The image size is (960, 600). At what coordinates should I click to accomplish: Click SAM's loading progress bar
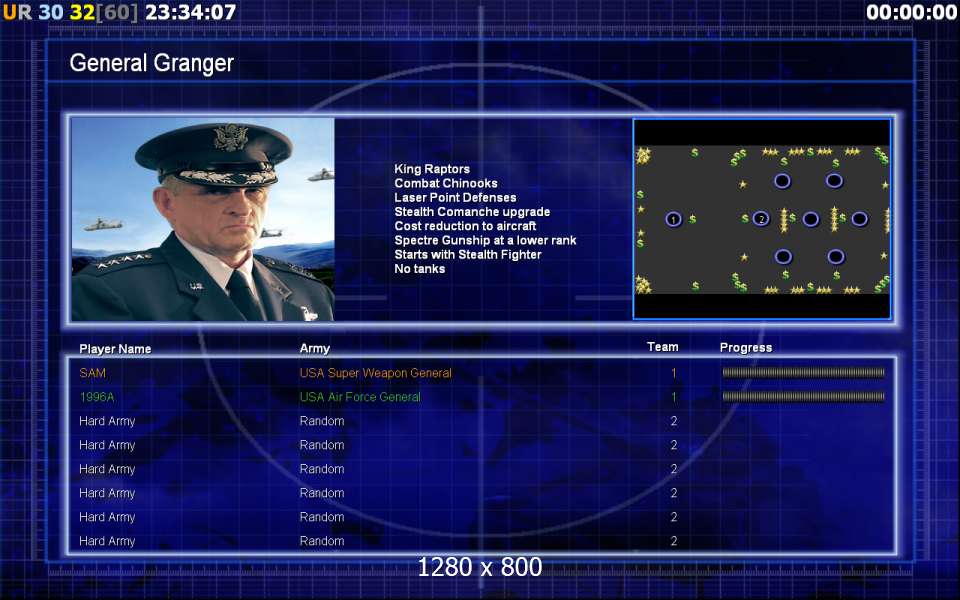click(x=803, y=372)
